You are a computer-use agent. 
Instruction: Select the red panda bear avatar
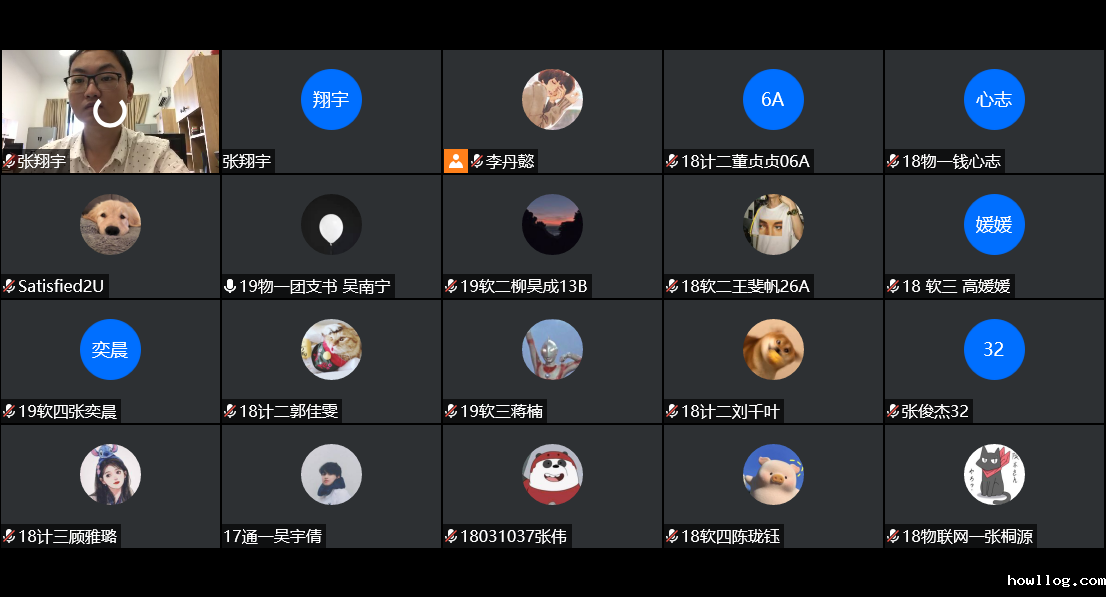(552, 474)
